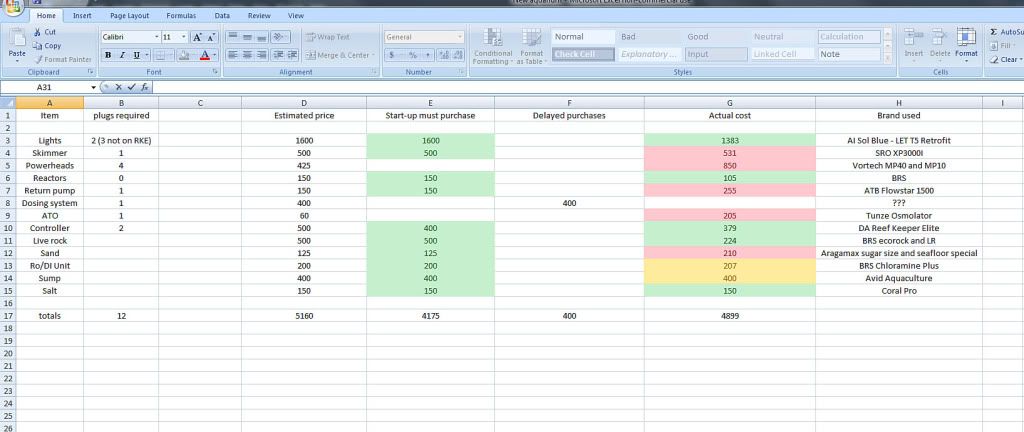Toggle Underline formatting
This screenshot has height=432, width=1024.
136,55
